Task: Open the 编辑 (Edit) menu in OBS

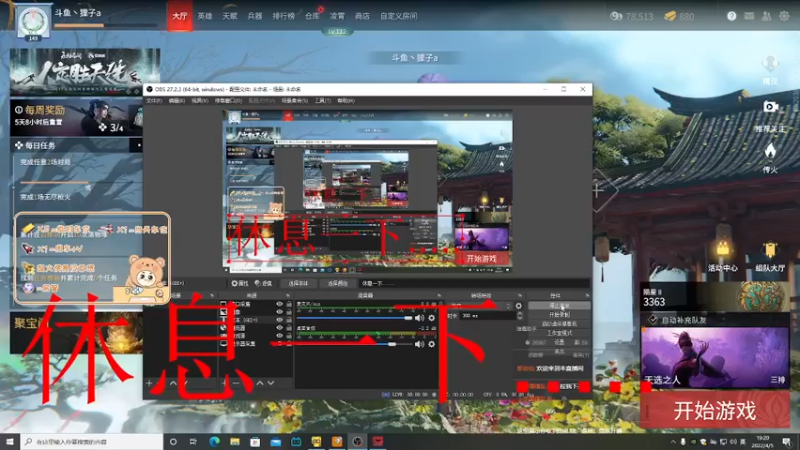Action: tap(177, 101)
